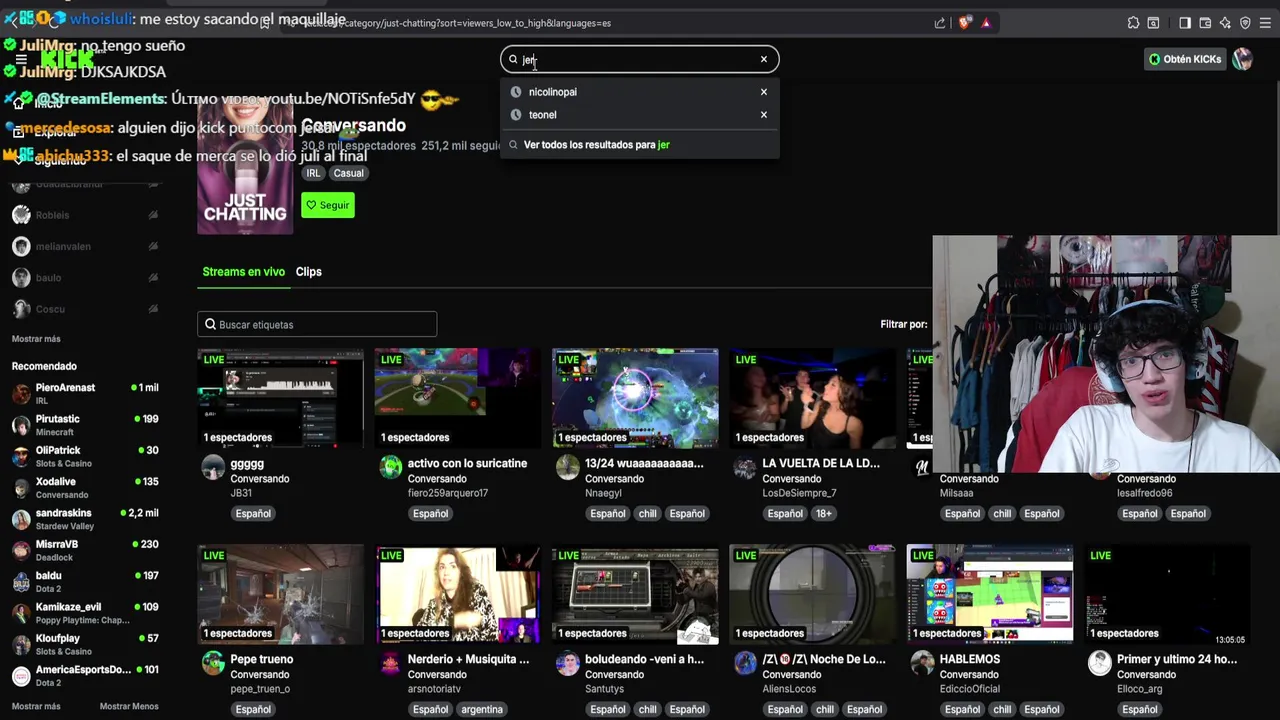Open Nerderio + Musiquita stream thumbnail
The height and width of the screenshot is (720, 1280).
(458, 594)
